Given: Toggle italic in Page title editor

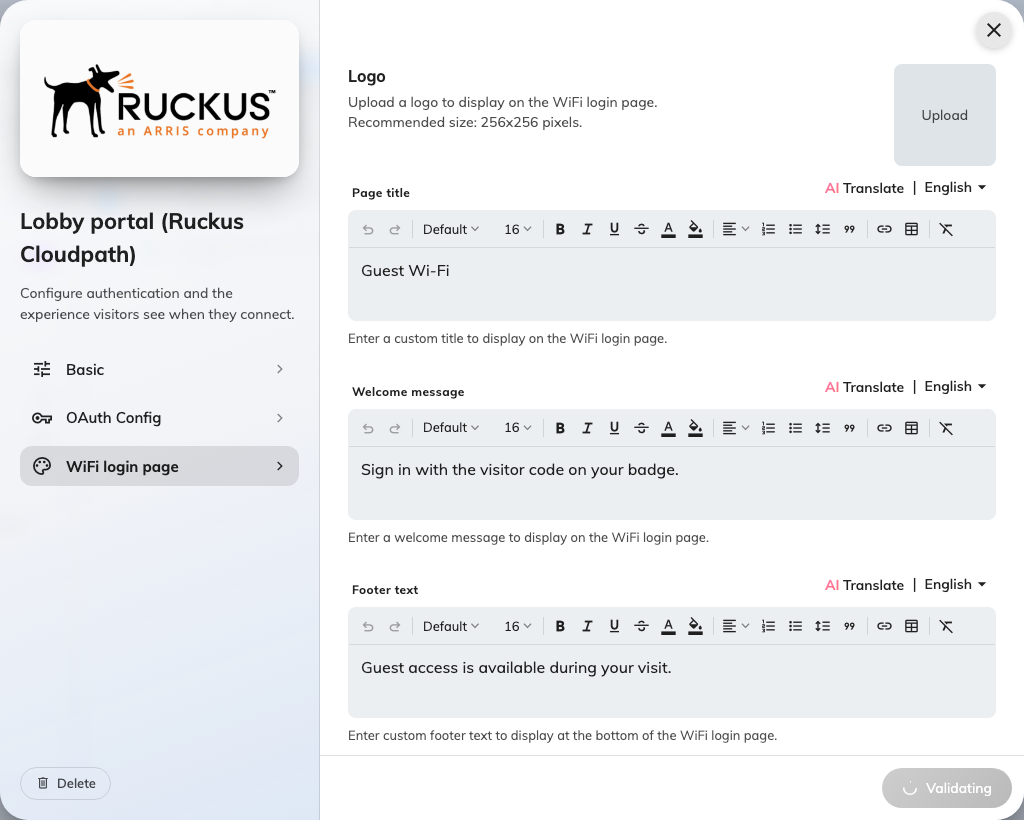Looking at the screenshot, I should click(587, 229).
